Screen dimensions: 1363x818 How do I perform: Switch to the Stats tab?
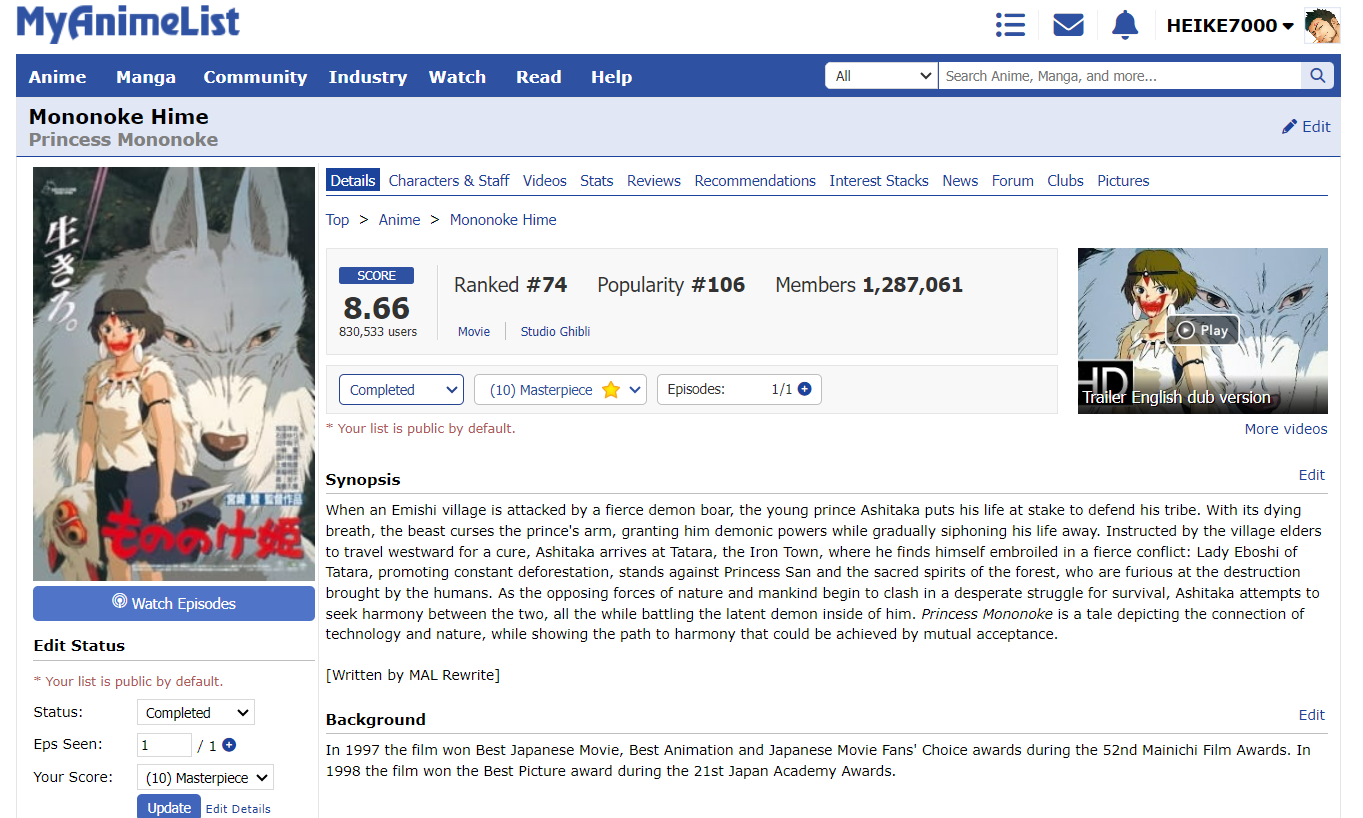click(597, 181)
